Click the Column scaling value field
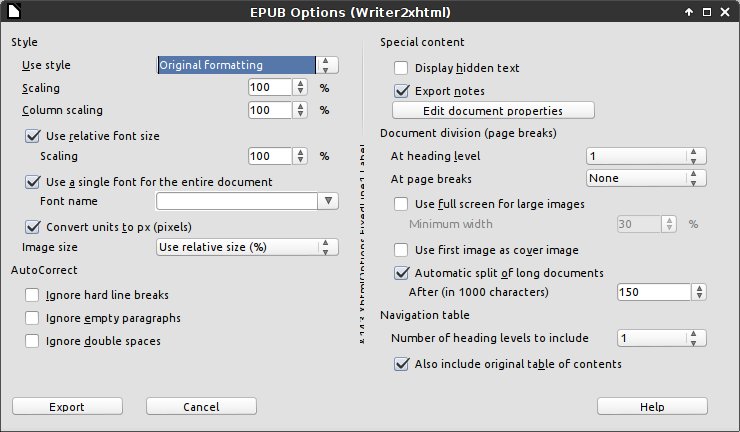The width and height of the screenshot is (740, 432). point(270,110)
